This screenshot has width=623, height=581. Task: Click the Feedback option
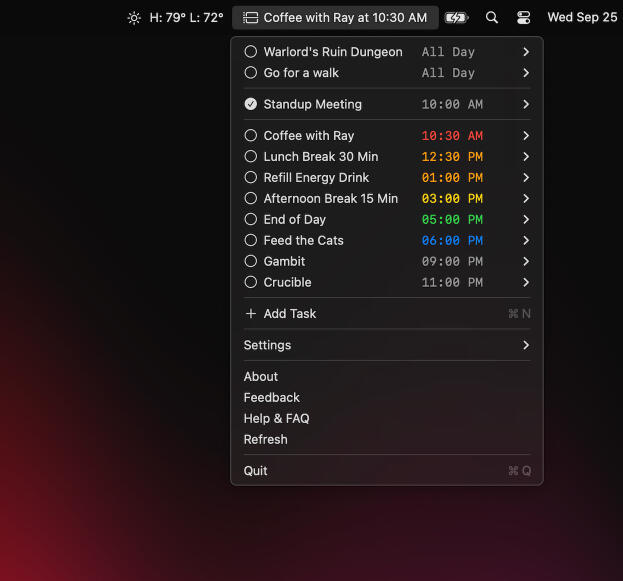tap(272, 398)
